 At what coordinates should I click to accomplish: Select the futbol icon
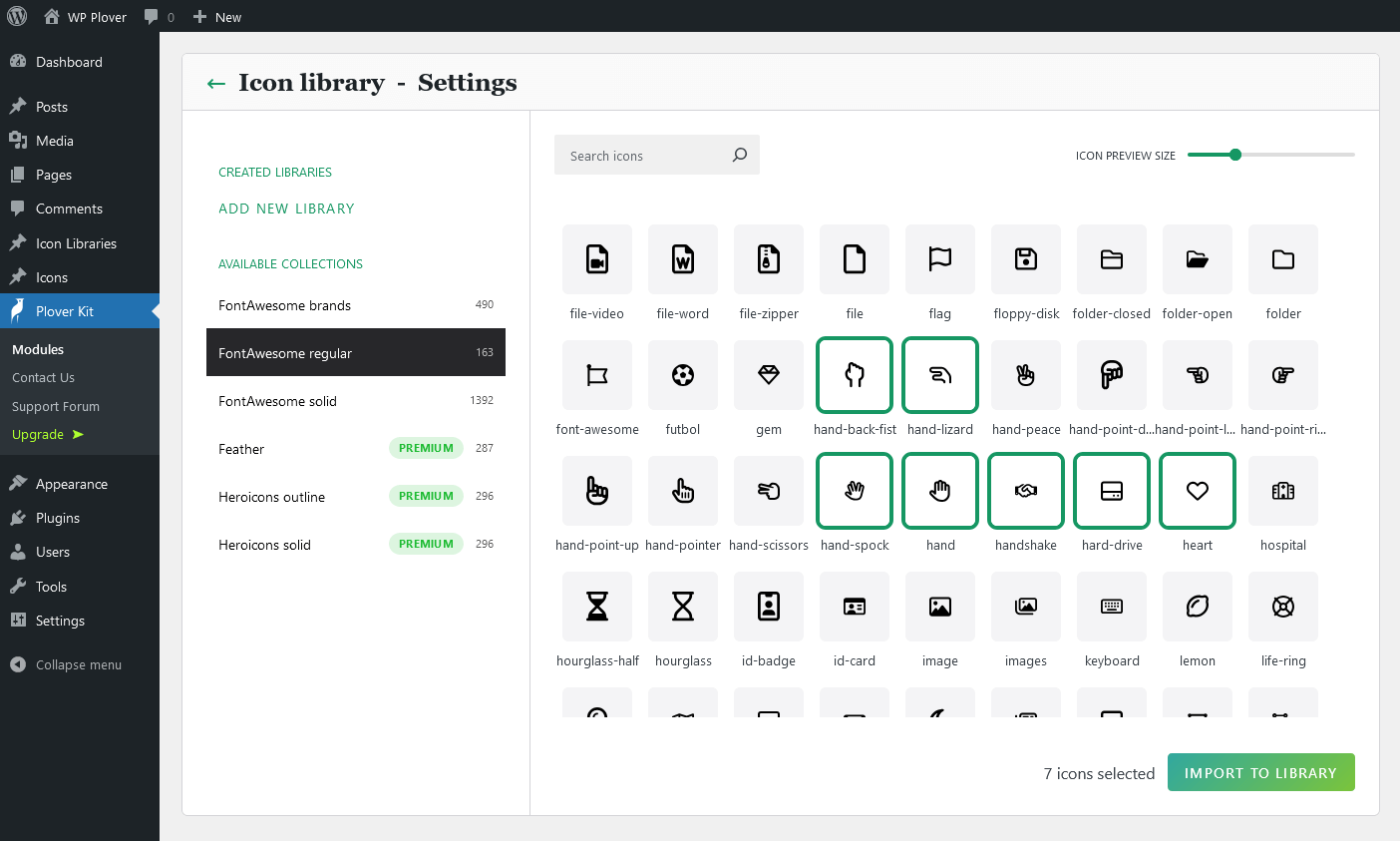682,375
